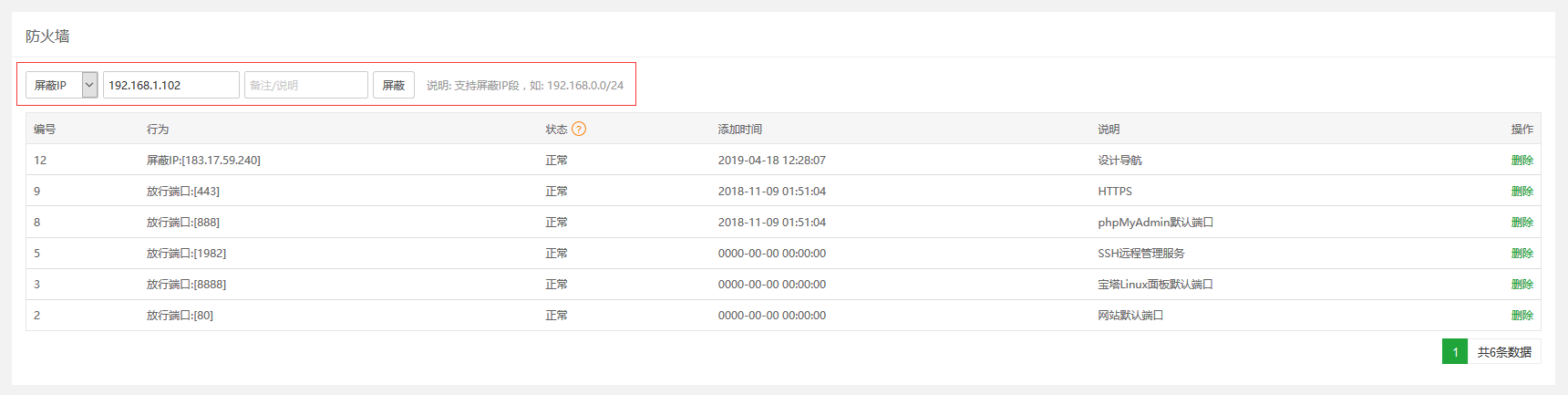The image size is (1568, 395).
Task: Go to page 1 in pagination
Action: [x=1455, y=352]
